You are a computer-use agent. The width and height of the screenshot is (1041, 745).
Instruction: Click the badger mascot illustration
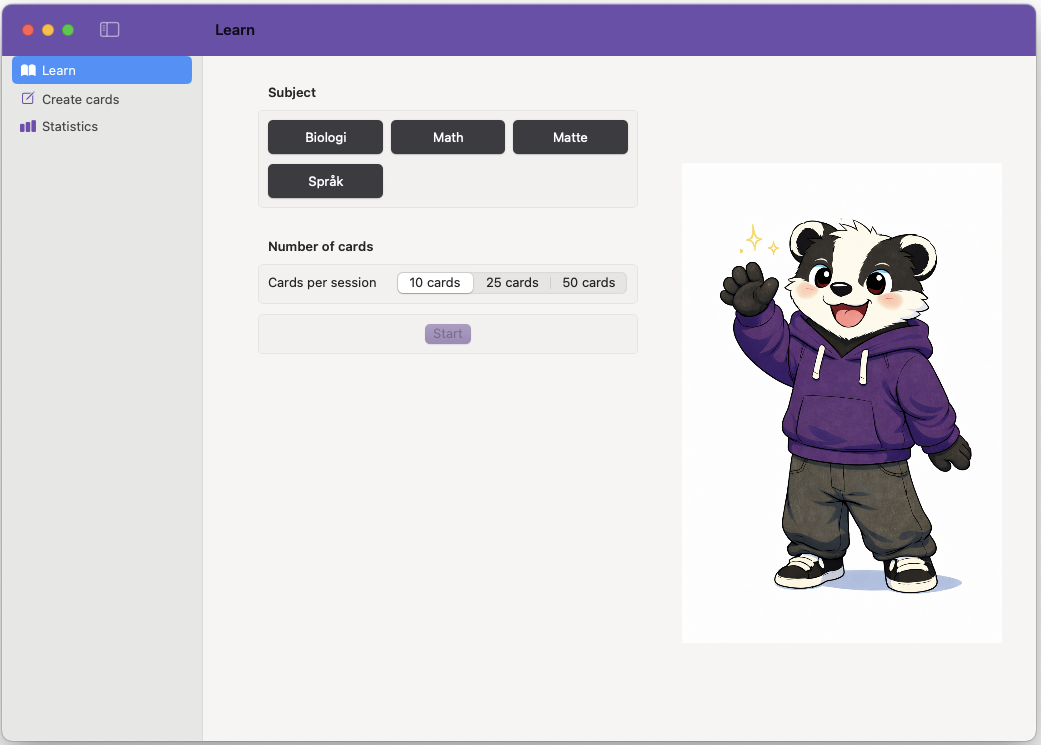coord(841,402)
